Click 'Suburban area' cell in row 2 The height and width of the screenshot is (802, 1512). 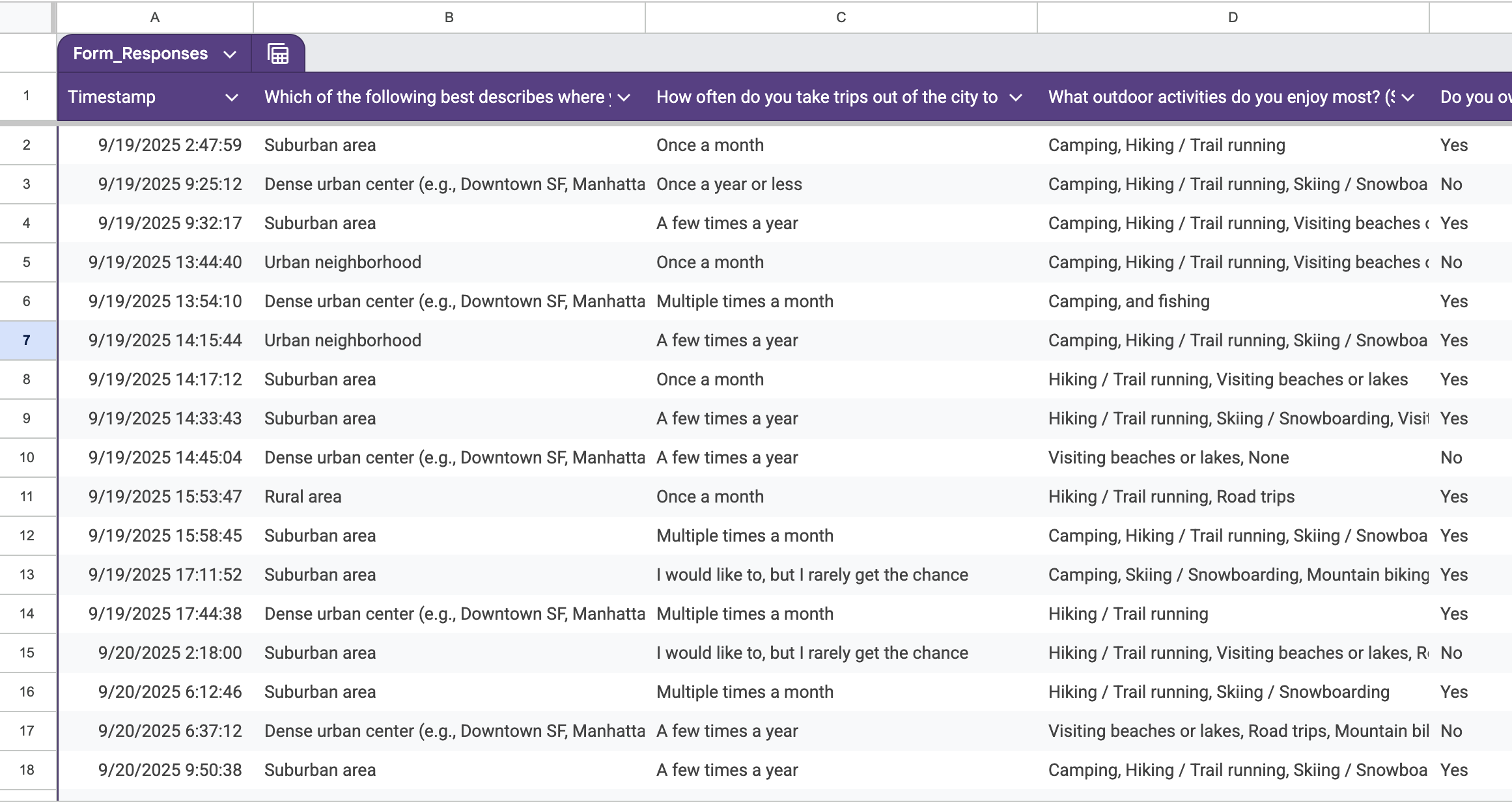click(x=449, y=145)
